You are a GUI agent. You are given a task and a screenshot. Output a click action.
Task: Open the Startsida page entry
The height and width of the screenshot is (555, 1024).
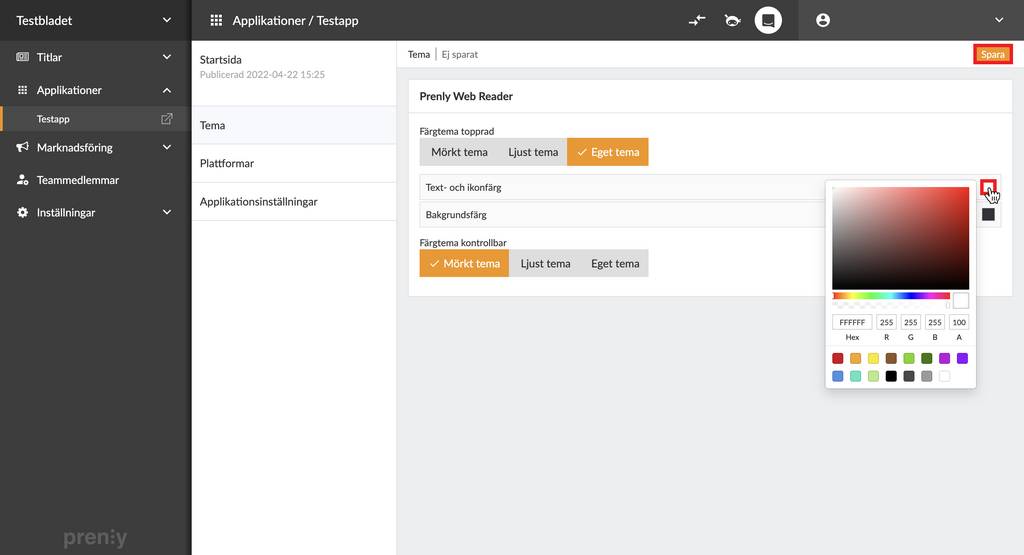click(x=294, y=73)
